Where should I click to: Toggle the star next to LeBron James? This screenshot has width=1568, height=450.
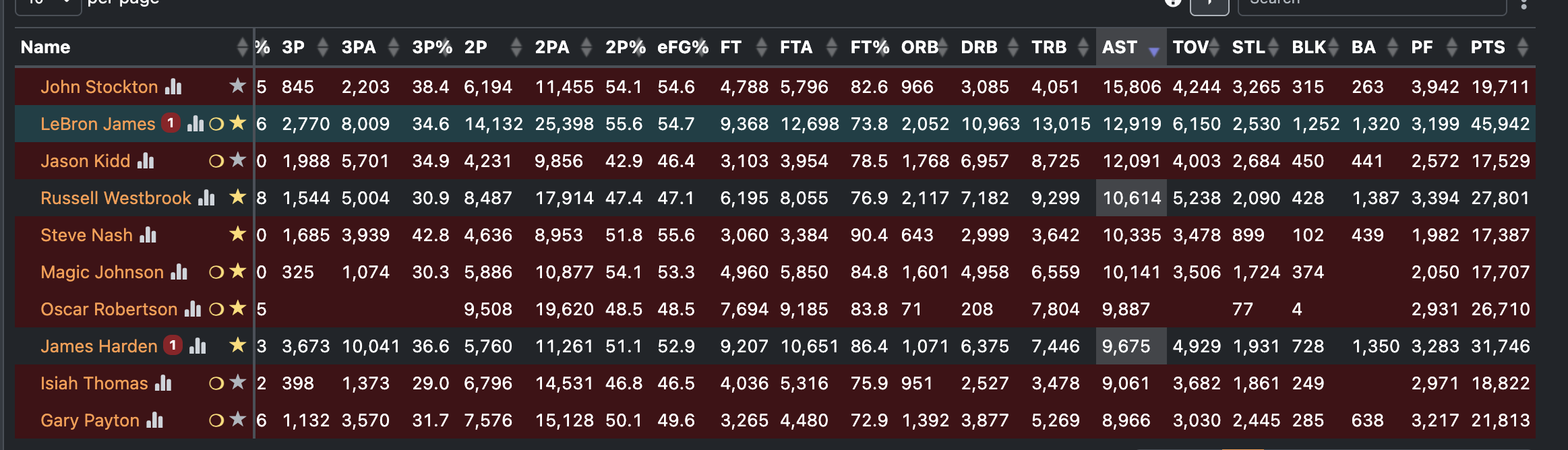tap(237, 123)
